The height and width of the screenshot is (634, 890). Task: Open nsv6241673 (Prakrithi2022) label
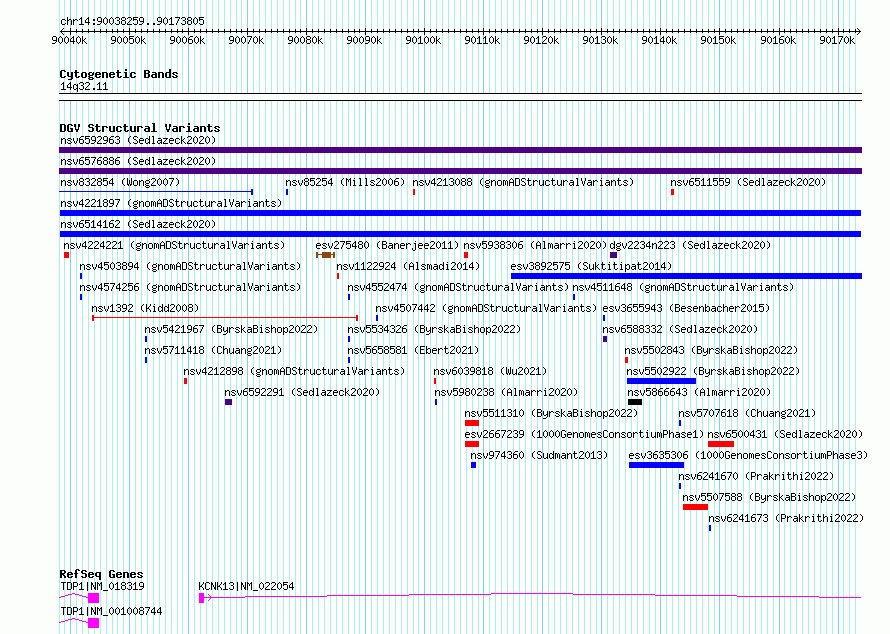786,518
